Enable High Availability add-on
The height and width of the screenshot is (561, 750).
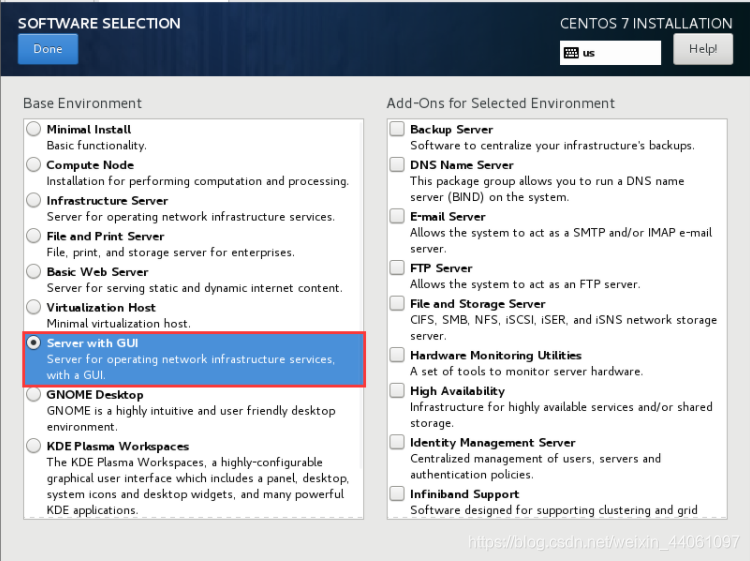(x=397, y=391)
